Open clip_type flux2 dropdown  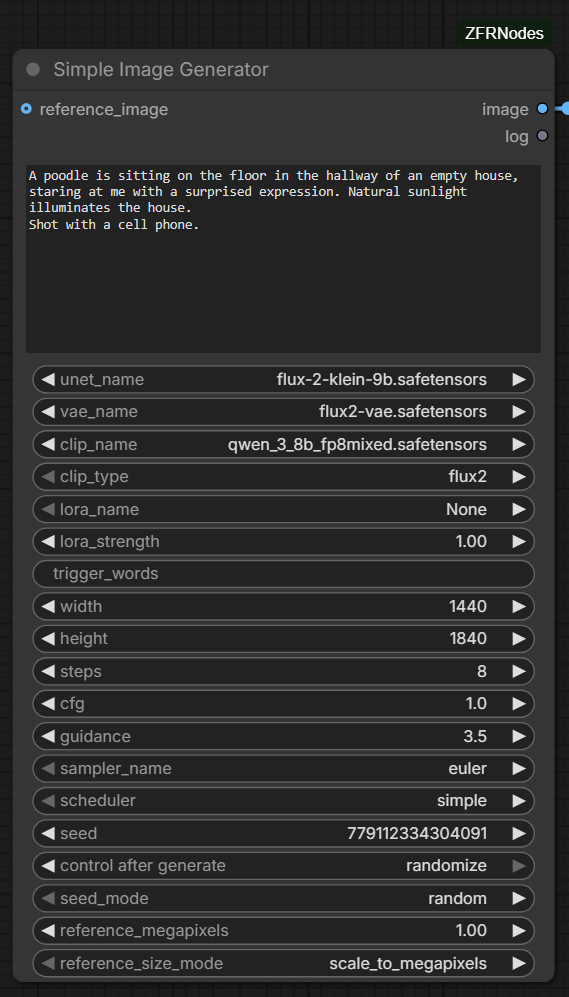pyautogui.click(x=284, y=477)
